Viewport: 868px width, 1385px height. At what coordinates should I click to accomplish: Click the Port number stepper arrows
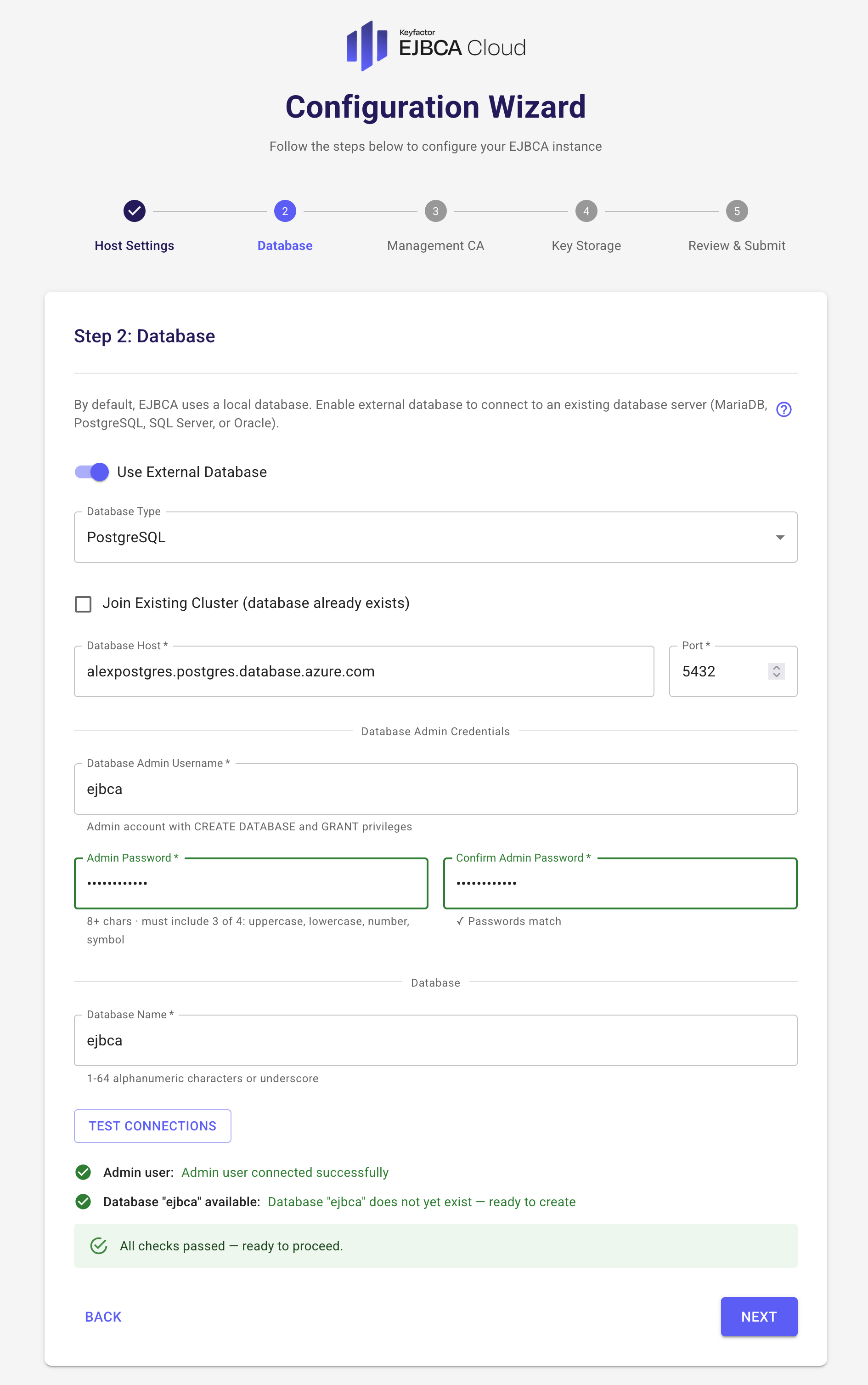coord(776,671)
